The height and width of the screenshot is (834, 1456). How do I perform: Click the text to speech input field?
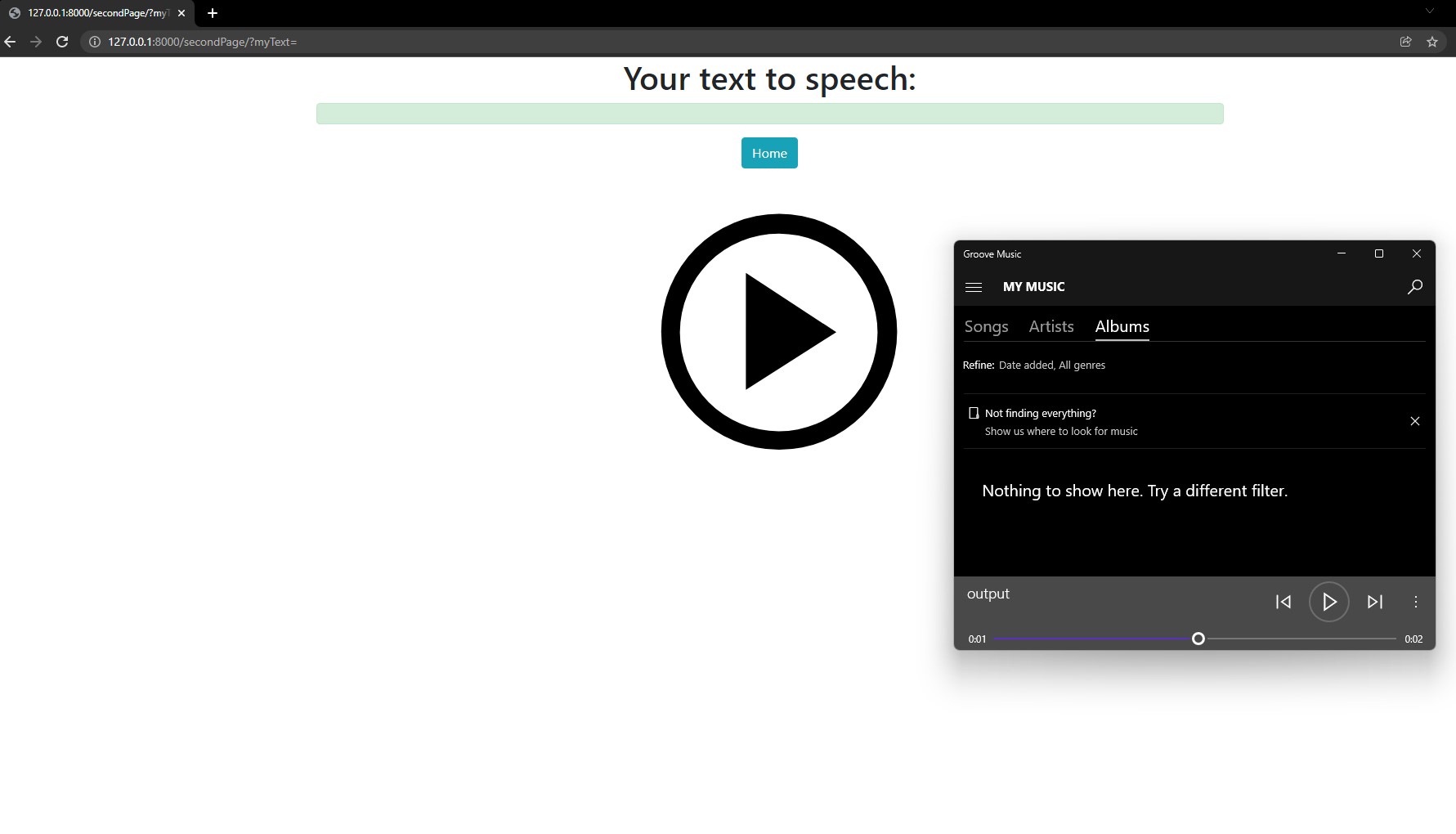(x=769, y=113)
